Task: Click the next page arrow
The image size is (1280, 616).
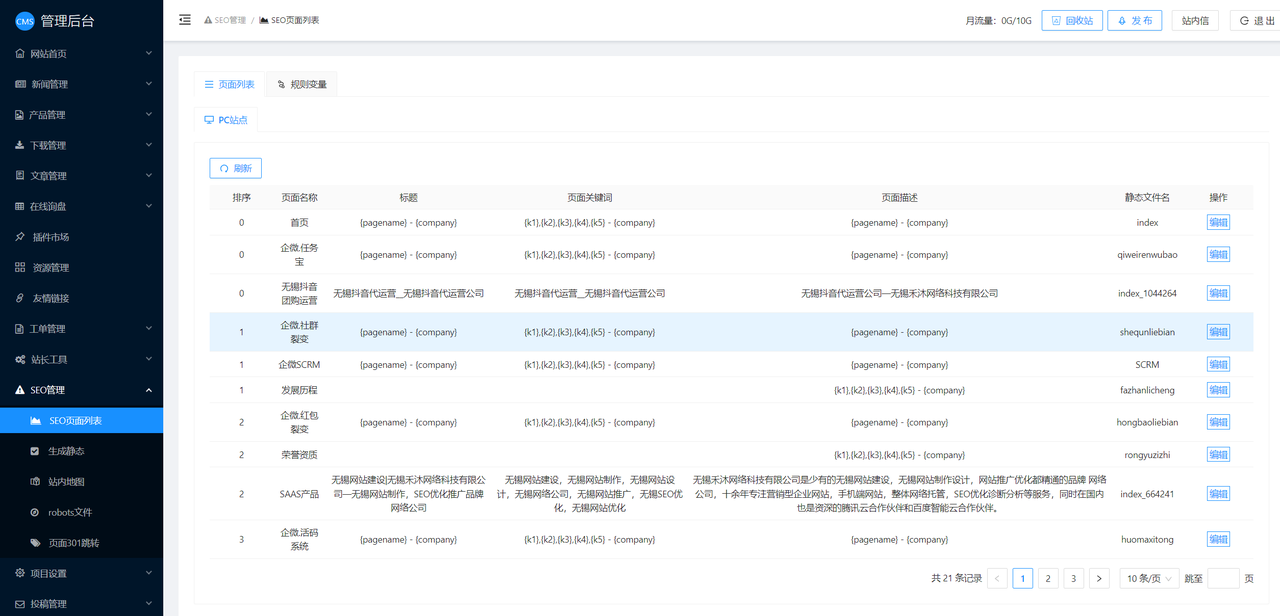Action: click(x=1099, y=578)
